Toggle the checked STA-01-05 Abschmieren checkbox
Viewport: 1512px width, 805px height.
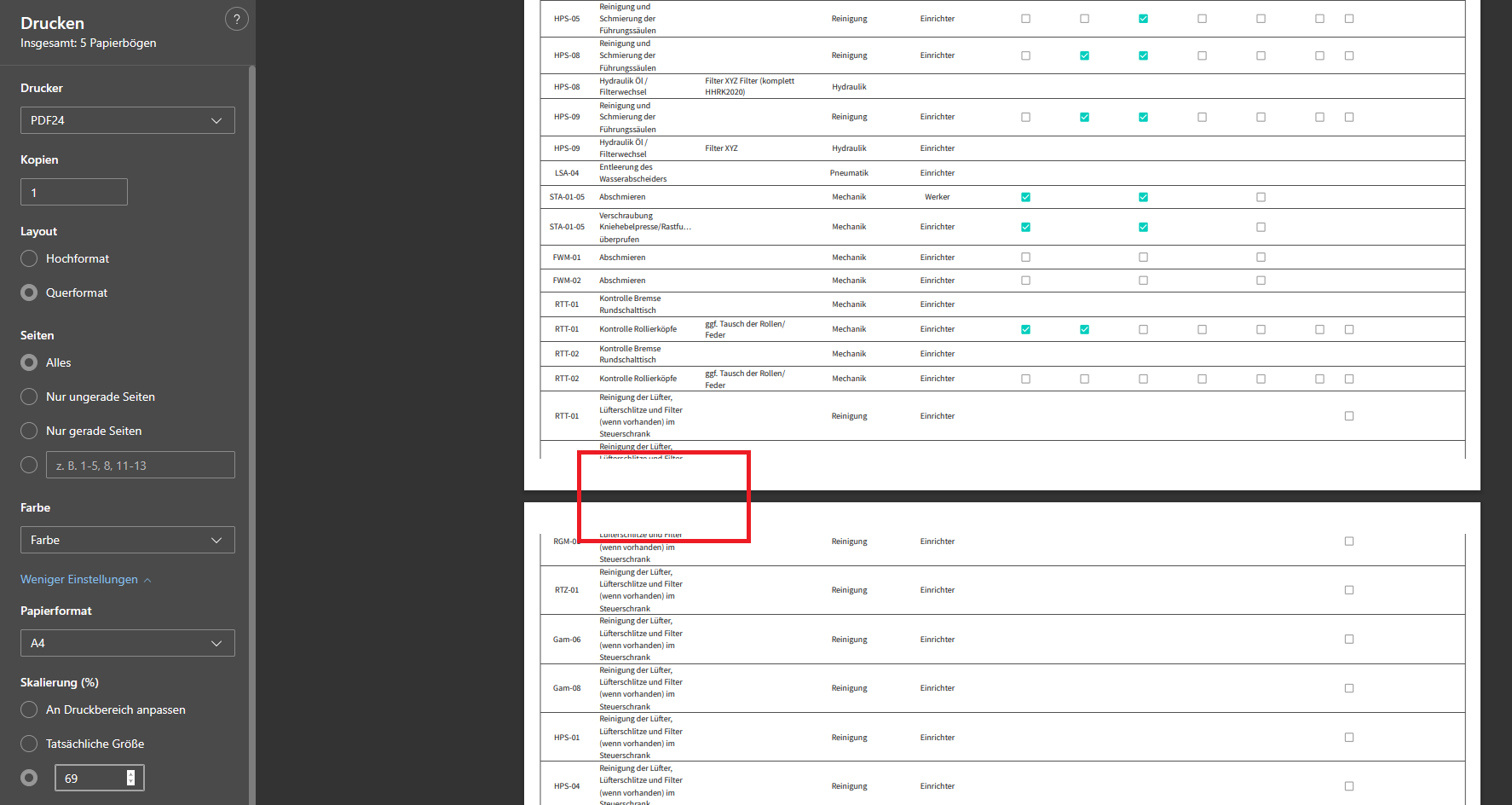pyautogui.click(x=1025, y=196)
